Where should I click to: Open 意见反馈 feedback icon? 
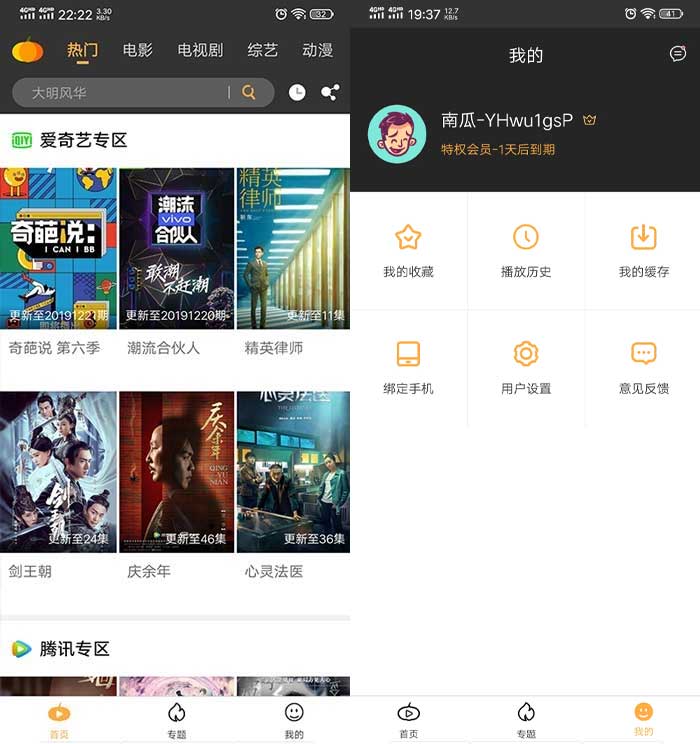click(x=643, y=354)
